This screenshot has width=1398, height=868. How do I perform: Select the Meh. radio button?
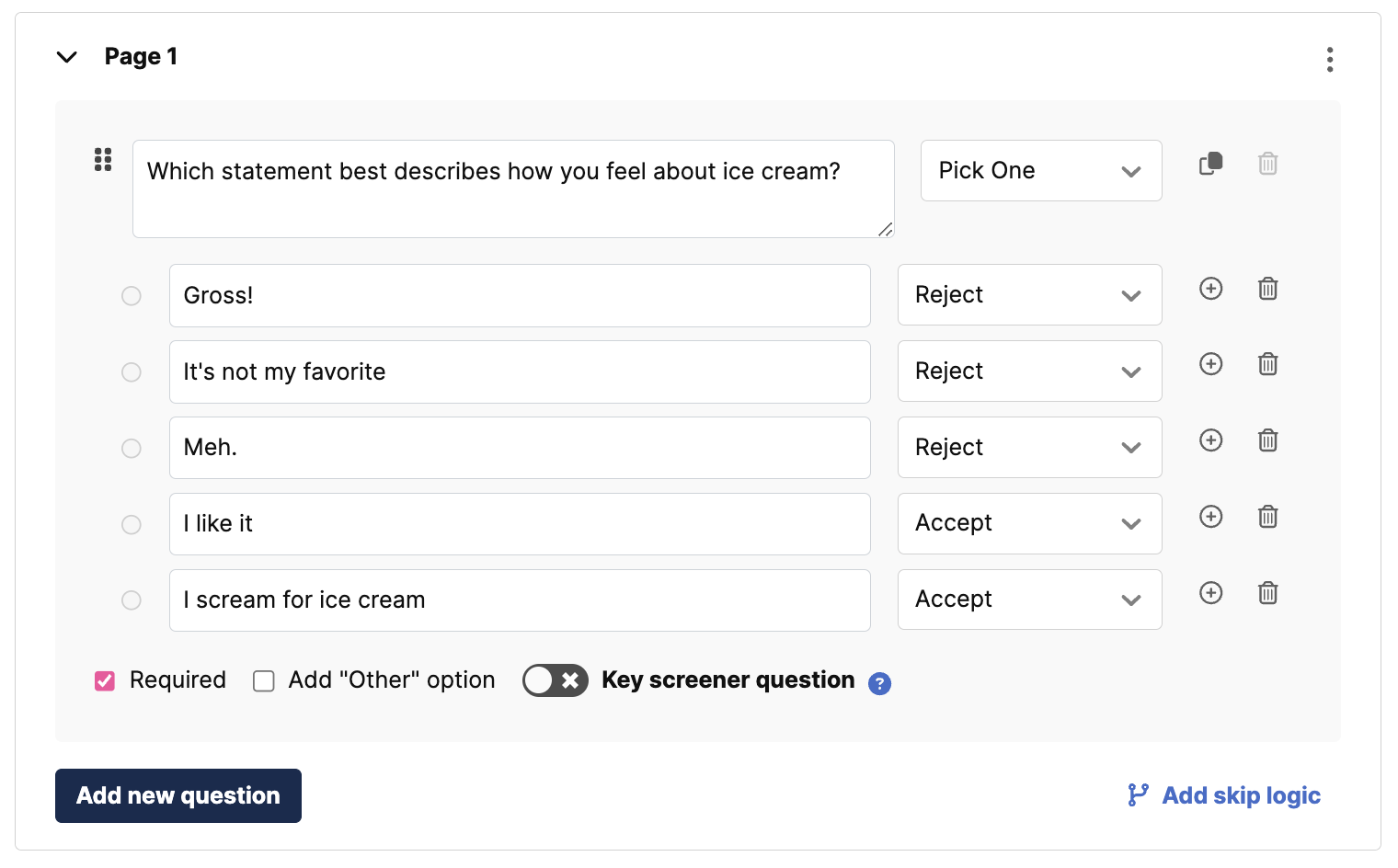pos(132,448)
